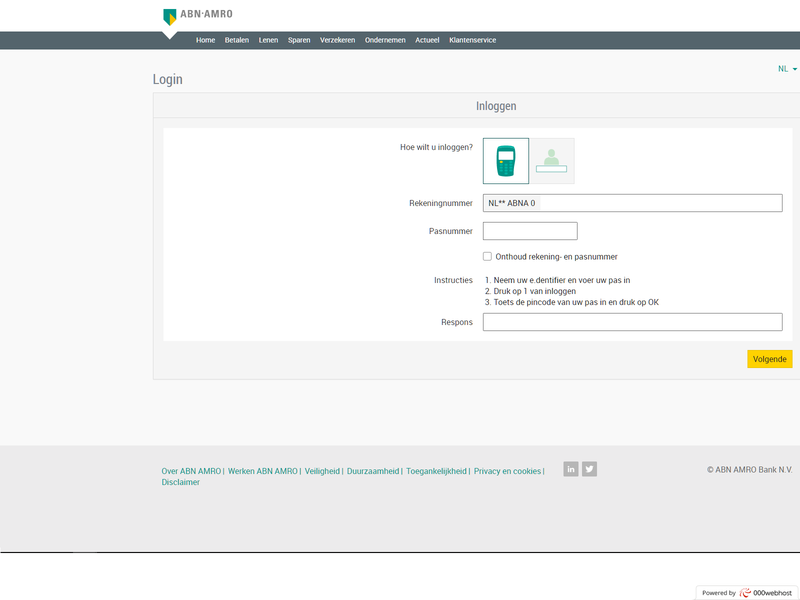This screenshot has width=800, height=600.
Task: Select the e.dentifier login method icon
Action: [x=506, y=161]
